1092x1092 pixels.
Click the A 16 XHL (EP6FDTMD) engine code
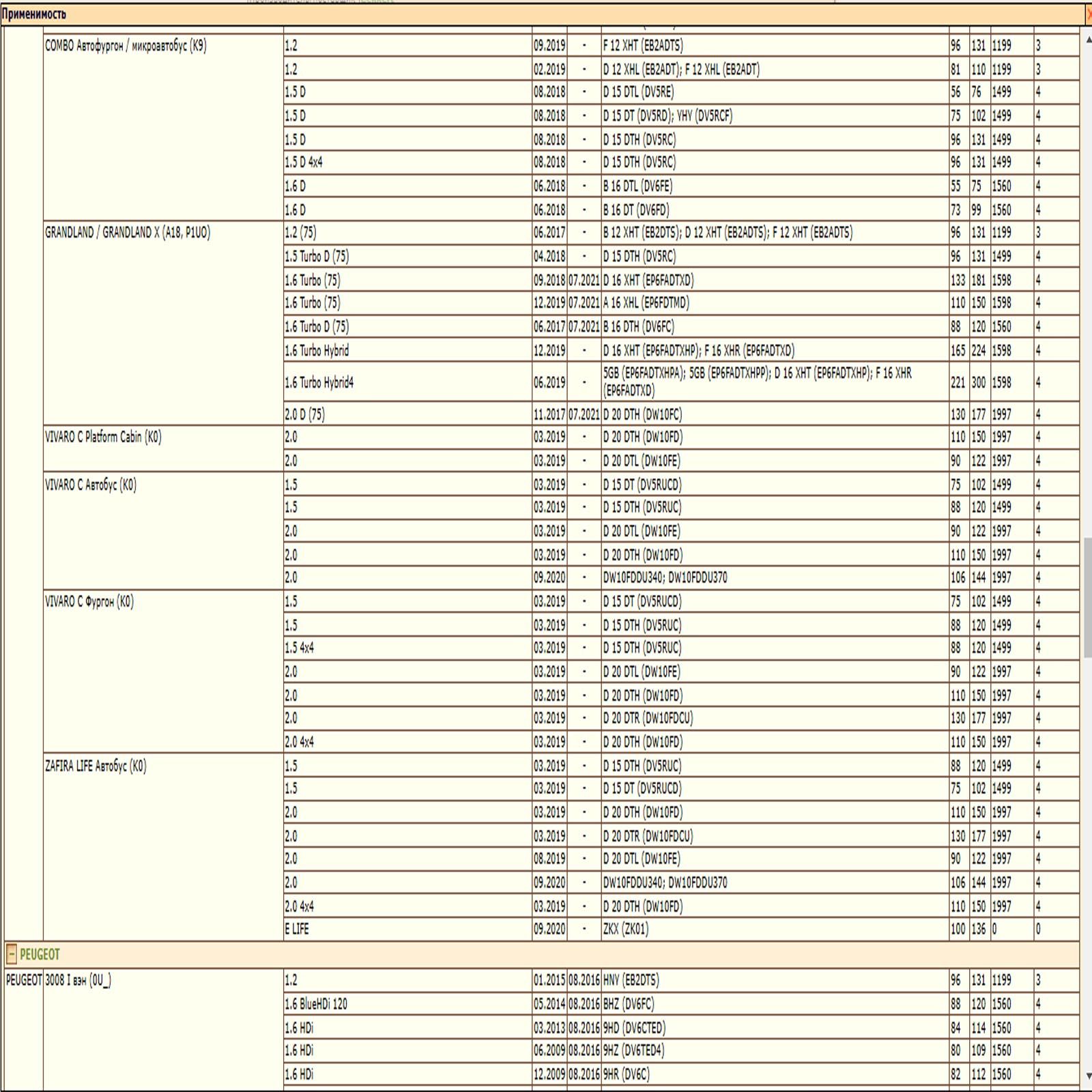tap(646, 303)
